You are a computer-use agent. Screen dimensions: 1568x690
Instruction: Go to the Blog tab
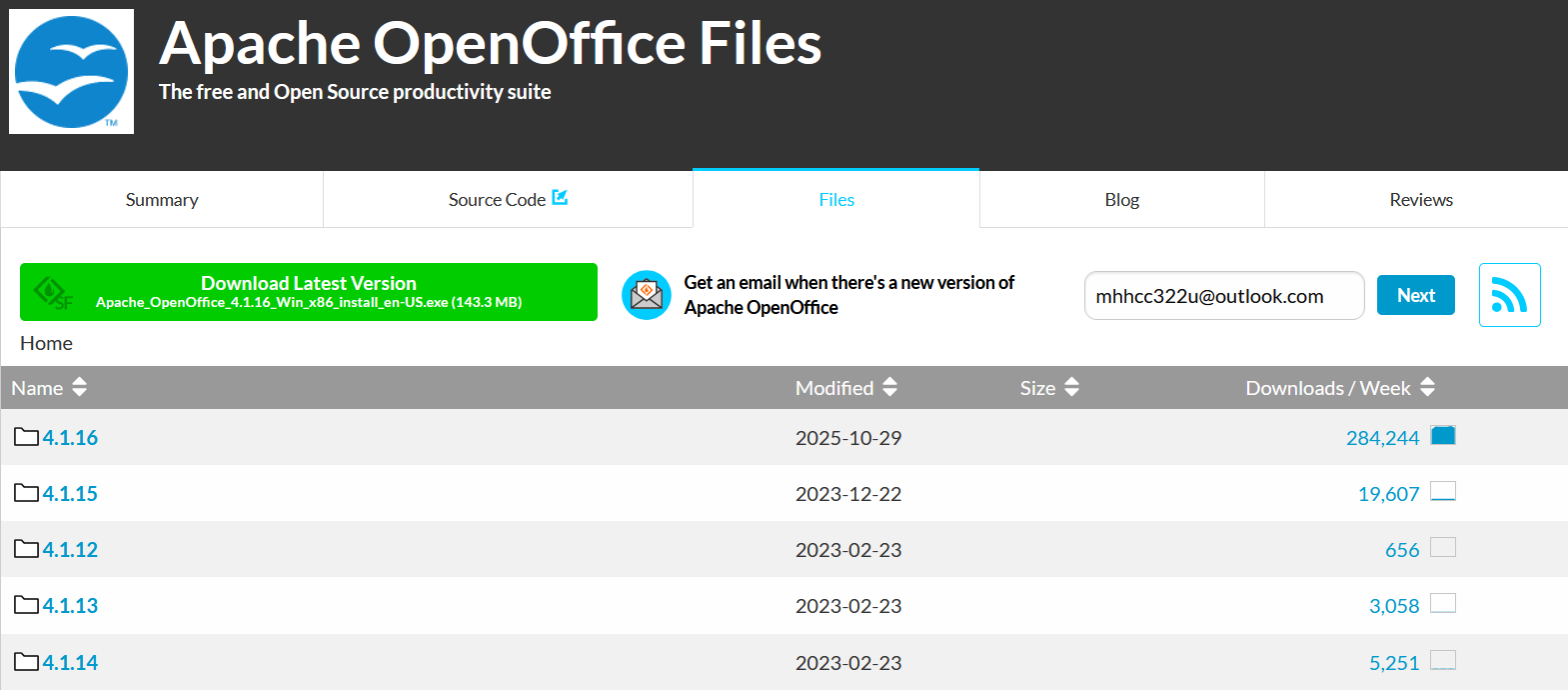click(x=1121, y=200)
